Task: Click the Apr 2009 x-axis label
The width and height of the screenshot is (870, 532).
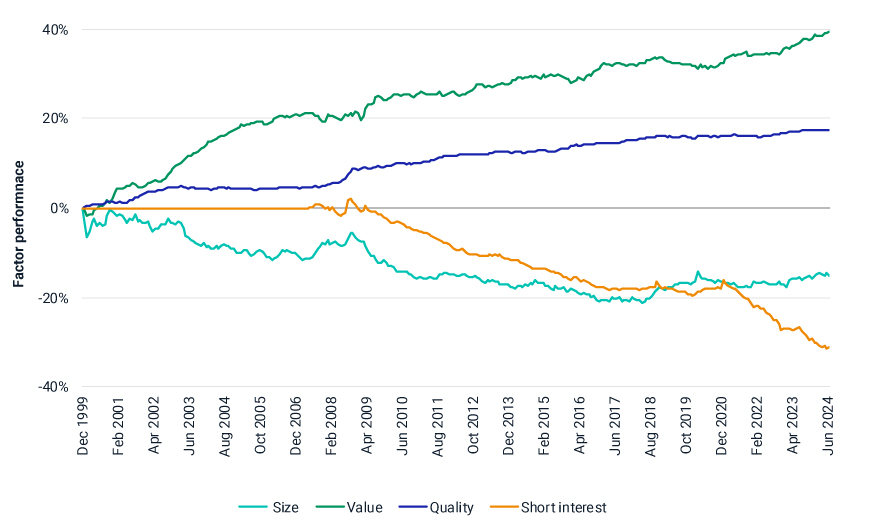Action: (367, 425)
